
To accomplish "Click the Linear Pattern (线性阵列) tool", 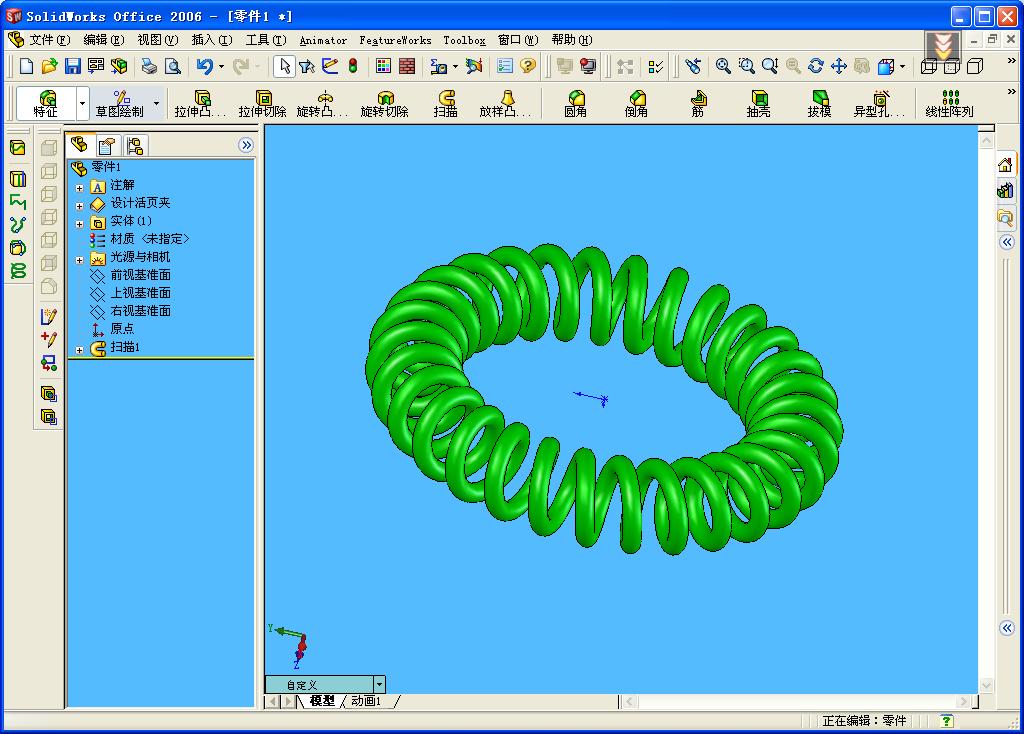I will [950, 104].
